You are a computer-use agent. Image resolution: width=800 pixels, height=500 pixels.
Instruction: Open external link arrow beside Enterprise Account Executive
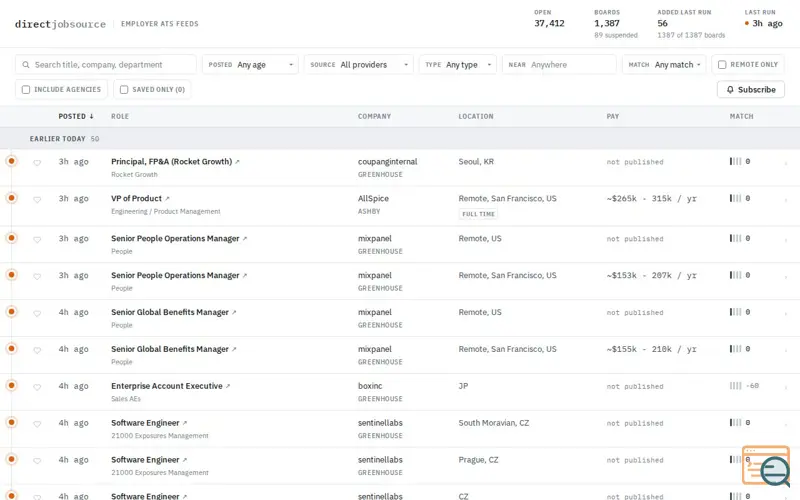click(228, 386)
